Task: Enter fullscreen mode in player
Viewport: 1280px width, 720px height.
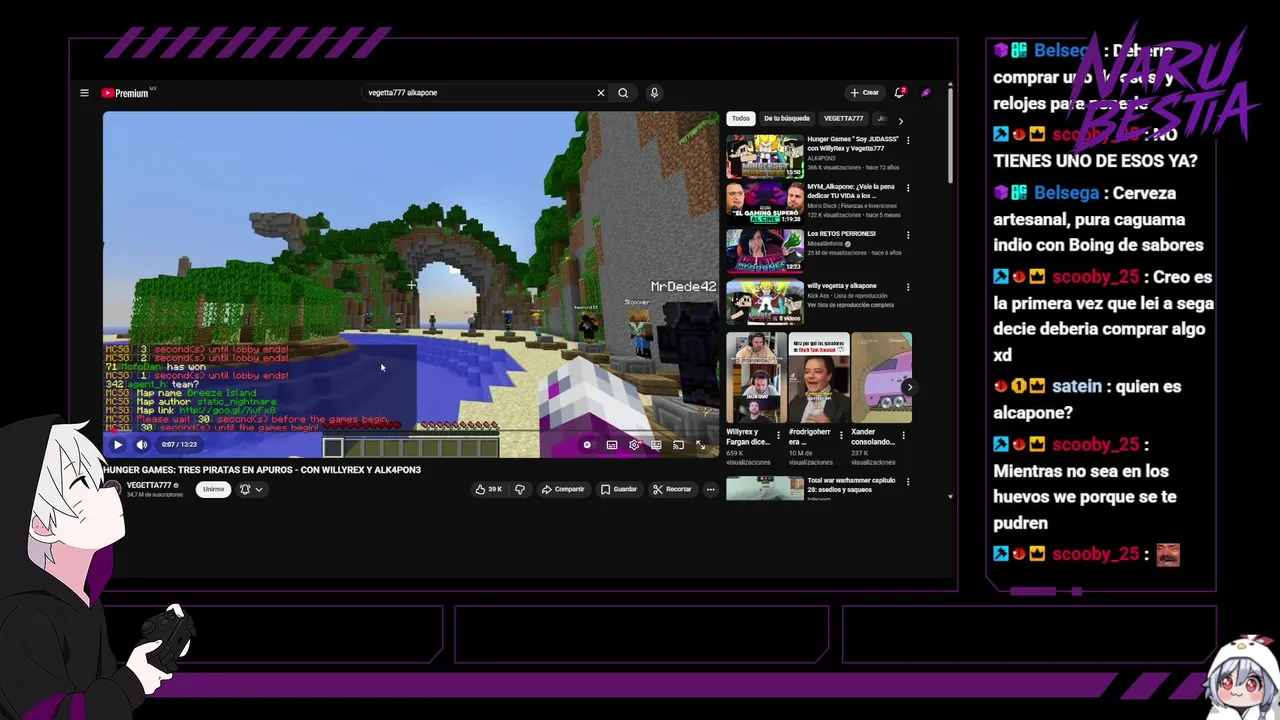Action: (700, 445)
